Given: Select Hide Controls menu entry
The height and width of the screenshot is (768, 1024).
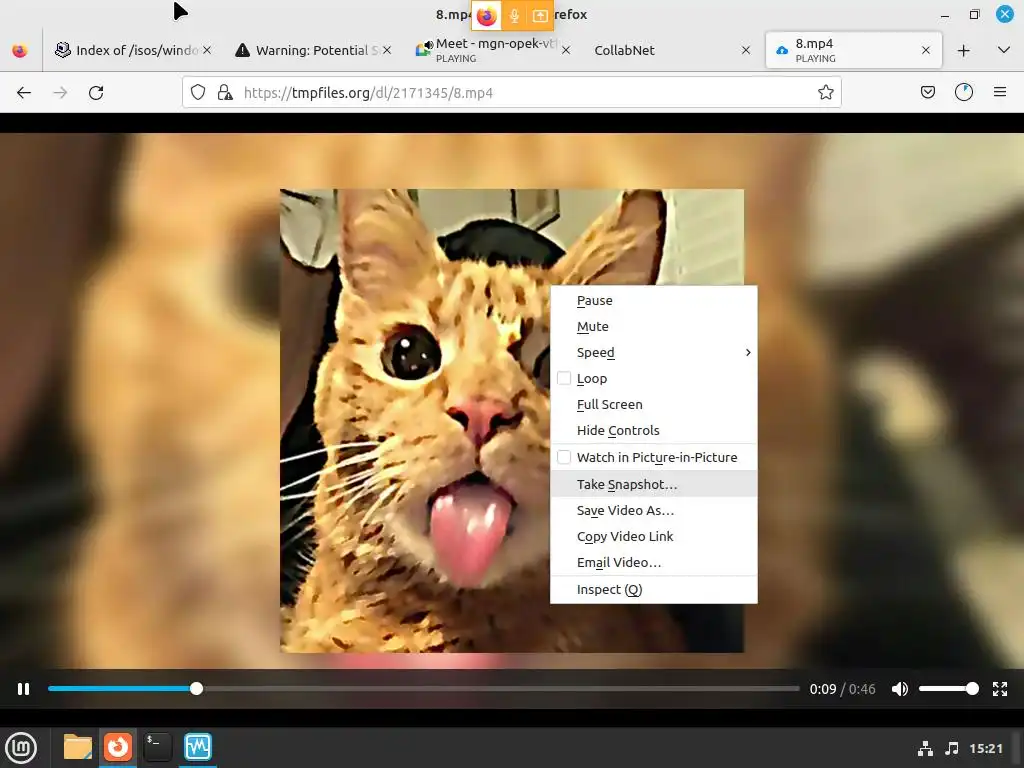Looking at the screenshot, I should coord(654,430).
